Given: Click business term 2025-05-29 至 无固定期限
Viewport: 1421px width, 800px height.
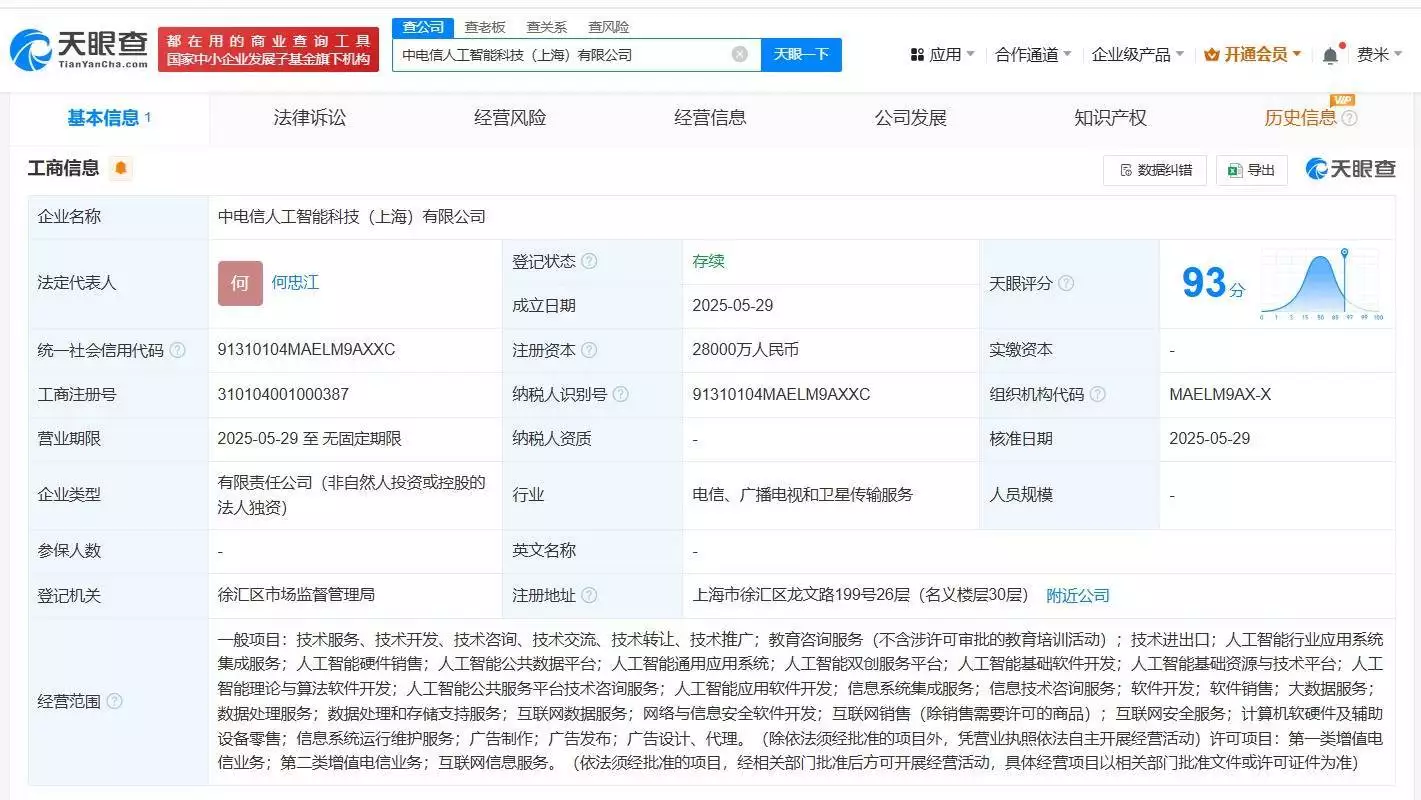Looking at the screenshot, I should (309, 438).
